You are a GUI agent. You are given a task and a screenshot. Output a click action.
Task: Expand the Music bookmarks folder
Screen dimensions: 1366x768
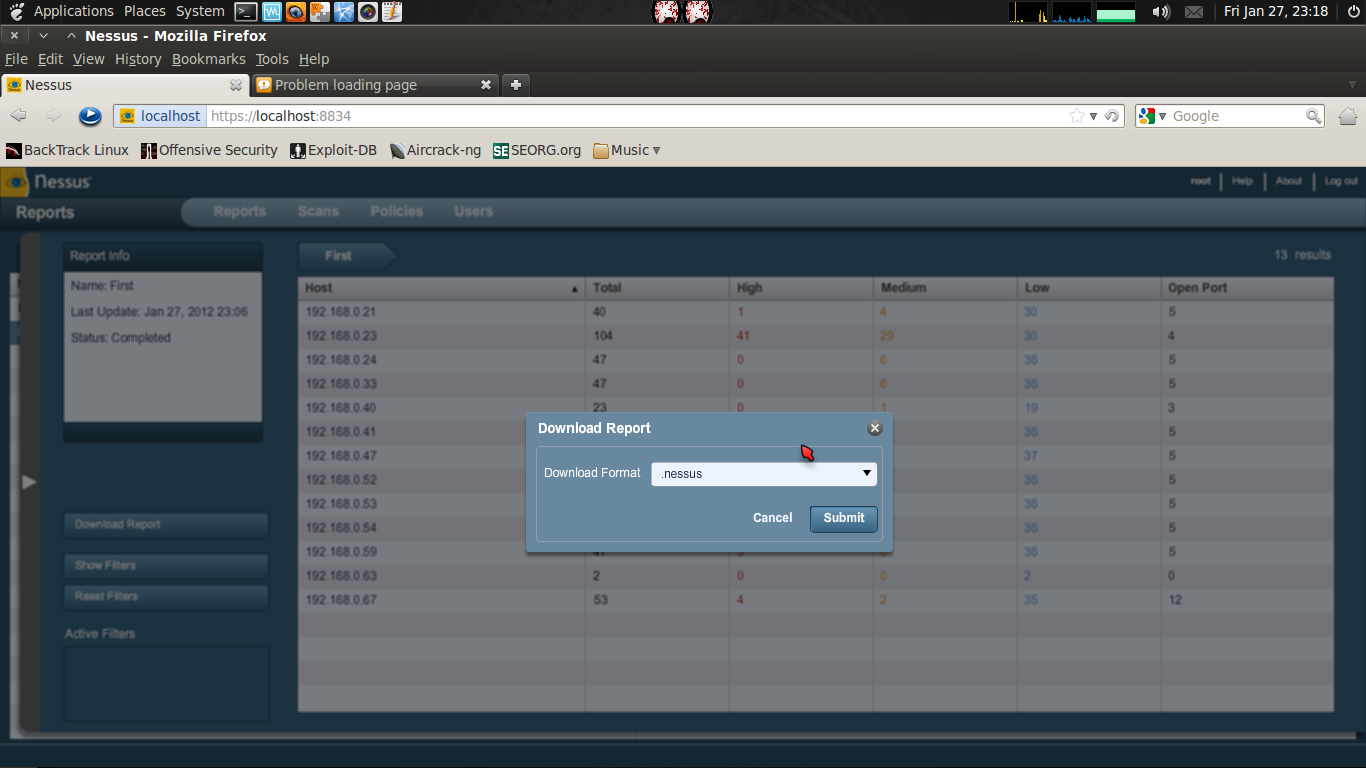pyautogui.click(x=627, y=150)
